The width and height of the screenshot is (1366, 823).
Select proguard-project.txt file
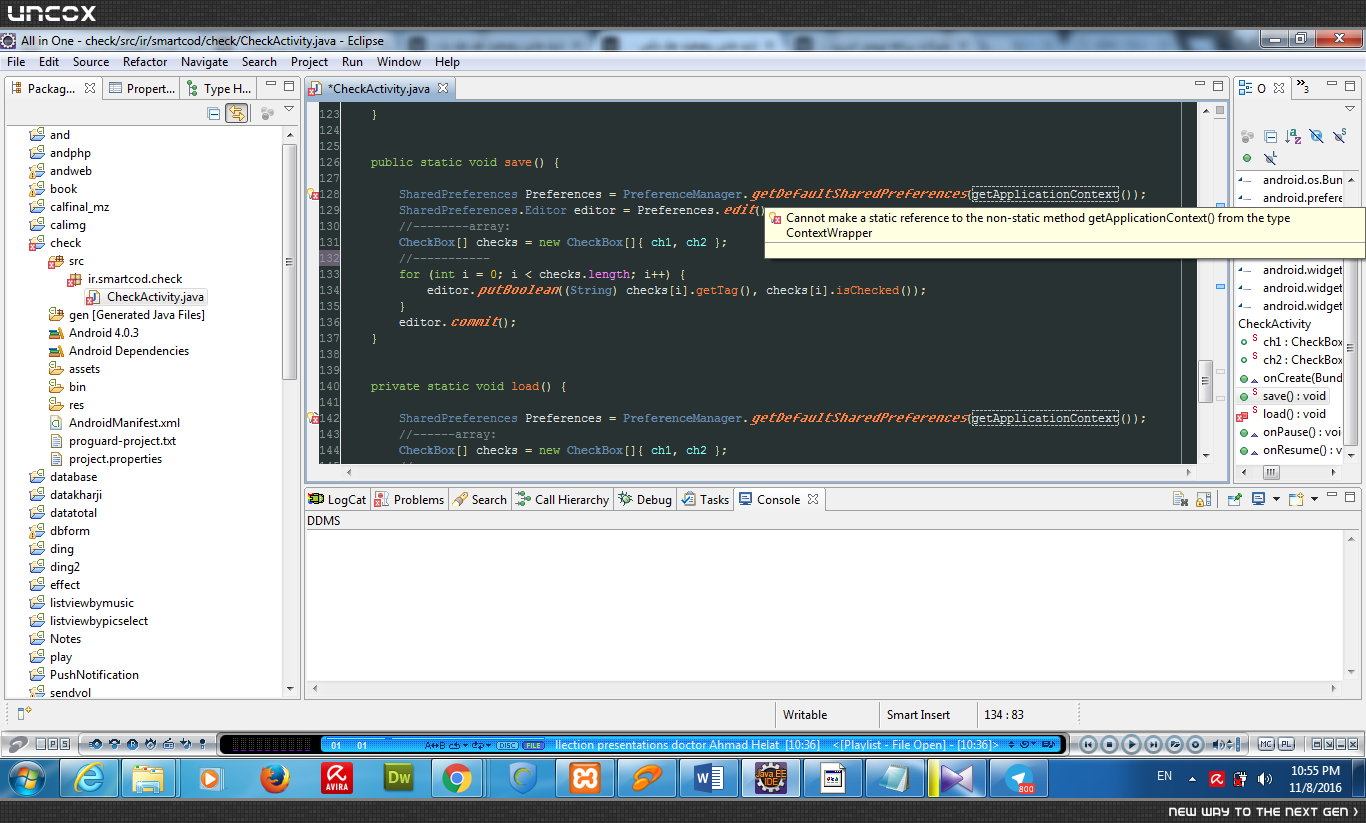pos(113,441)
